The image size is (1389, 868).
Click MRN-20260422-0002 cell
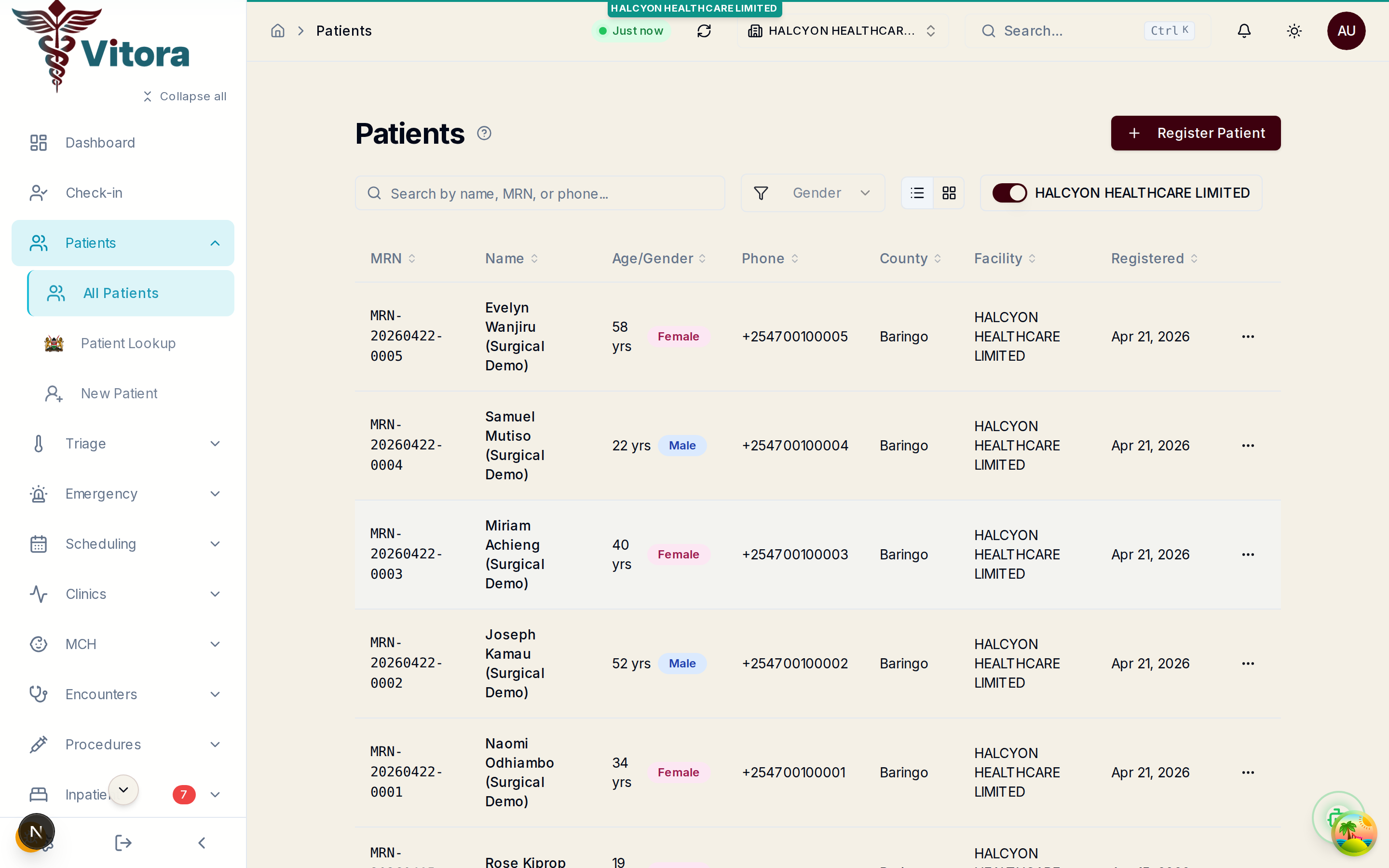pyautogui.click(x=407, y=664)
